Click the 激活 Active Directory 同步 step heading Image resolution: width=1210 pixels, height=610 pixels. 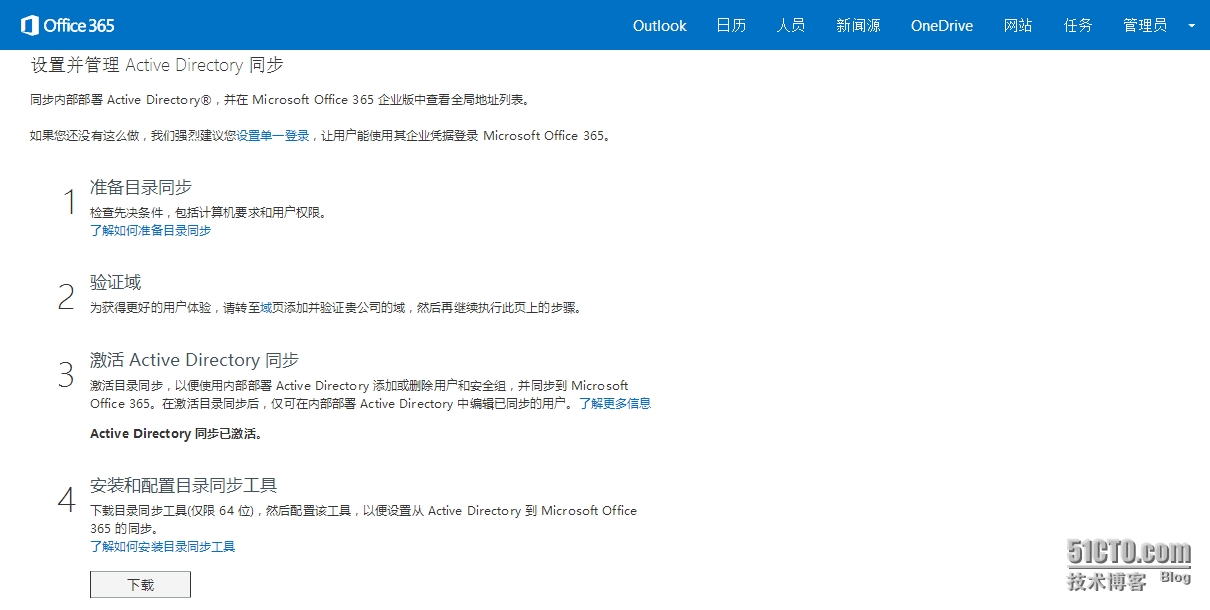coord(194,360)
